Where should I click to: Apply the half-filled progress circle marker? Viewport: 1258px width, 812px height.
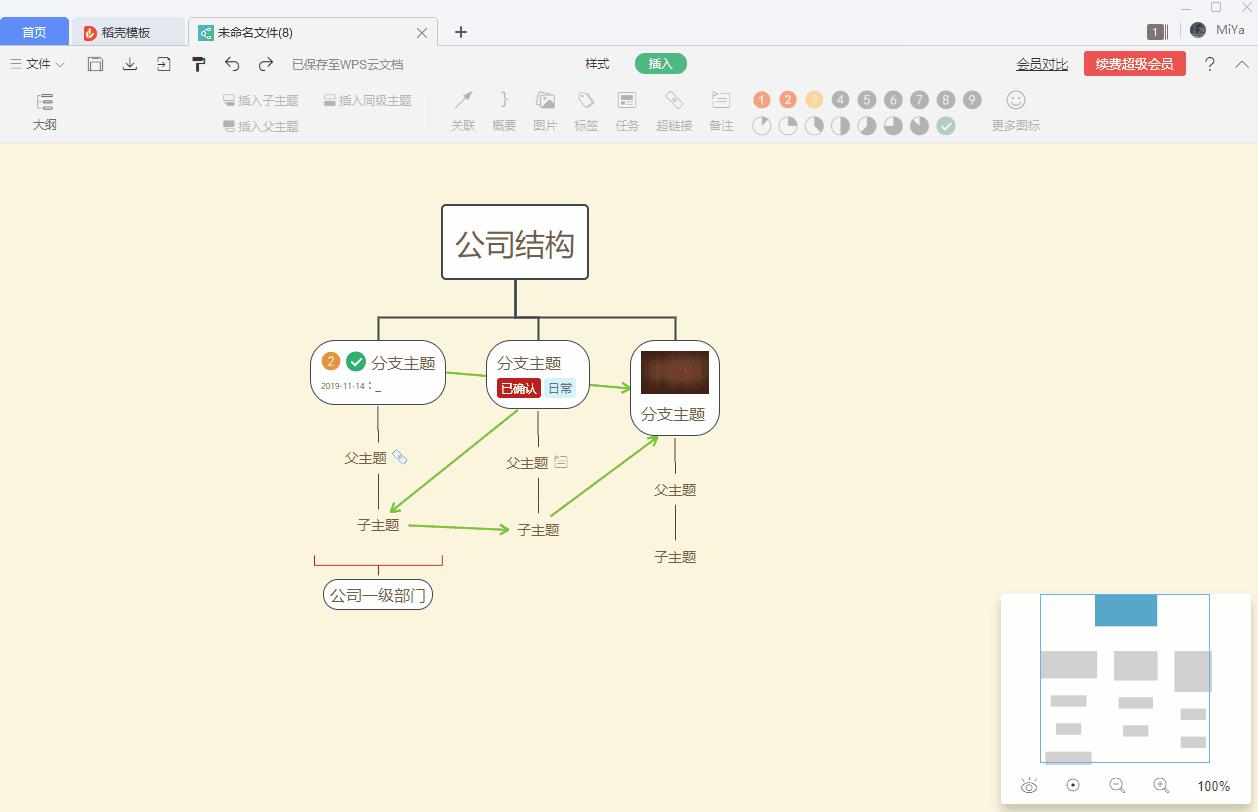[841, 125]
